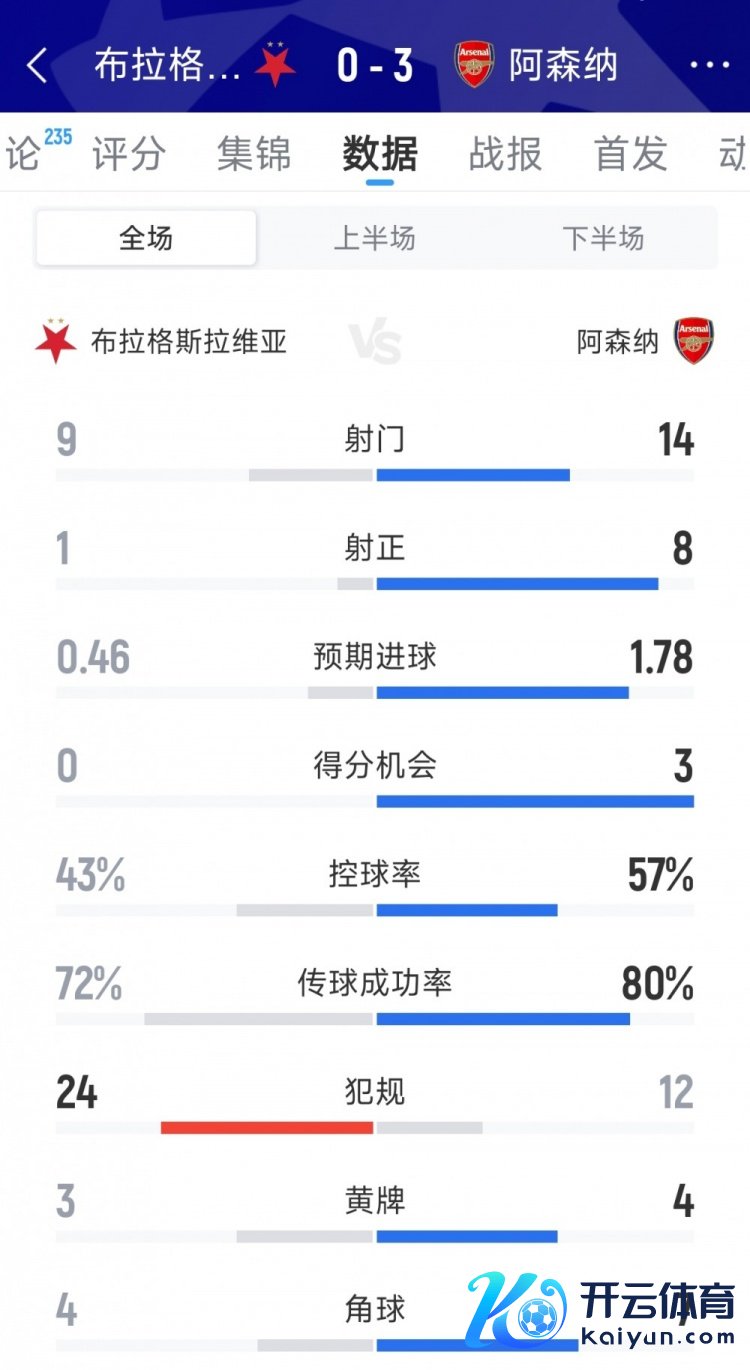Screen dimensions: 750x1370
Task: Tap Slavia Prague star logo beside team name
Action: (x=56, y=341)
